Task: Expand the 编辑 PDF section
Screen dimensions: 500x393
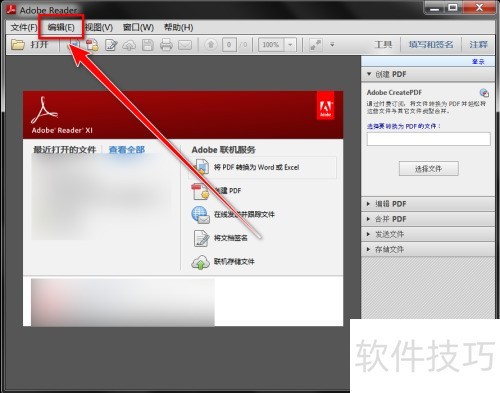Action: 428,204
